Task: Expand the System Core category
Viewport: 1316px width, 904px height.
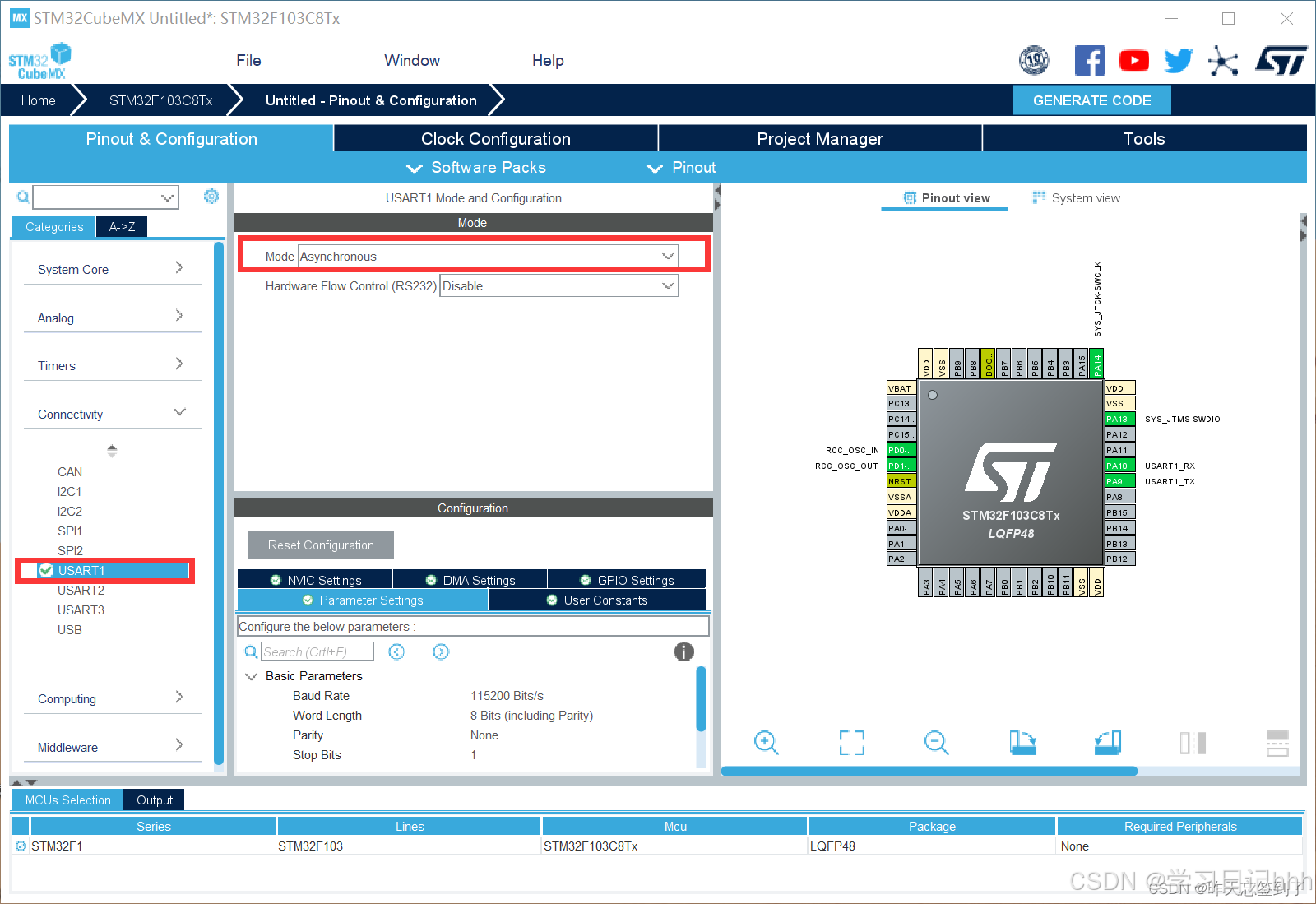Action: 113,269
